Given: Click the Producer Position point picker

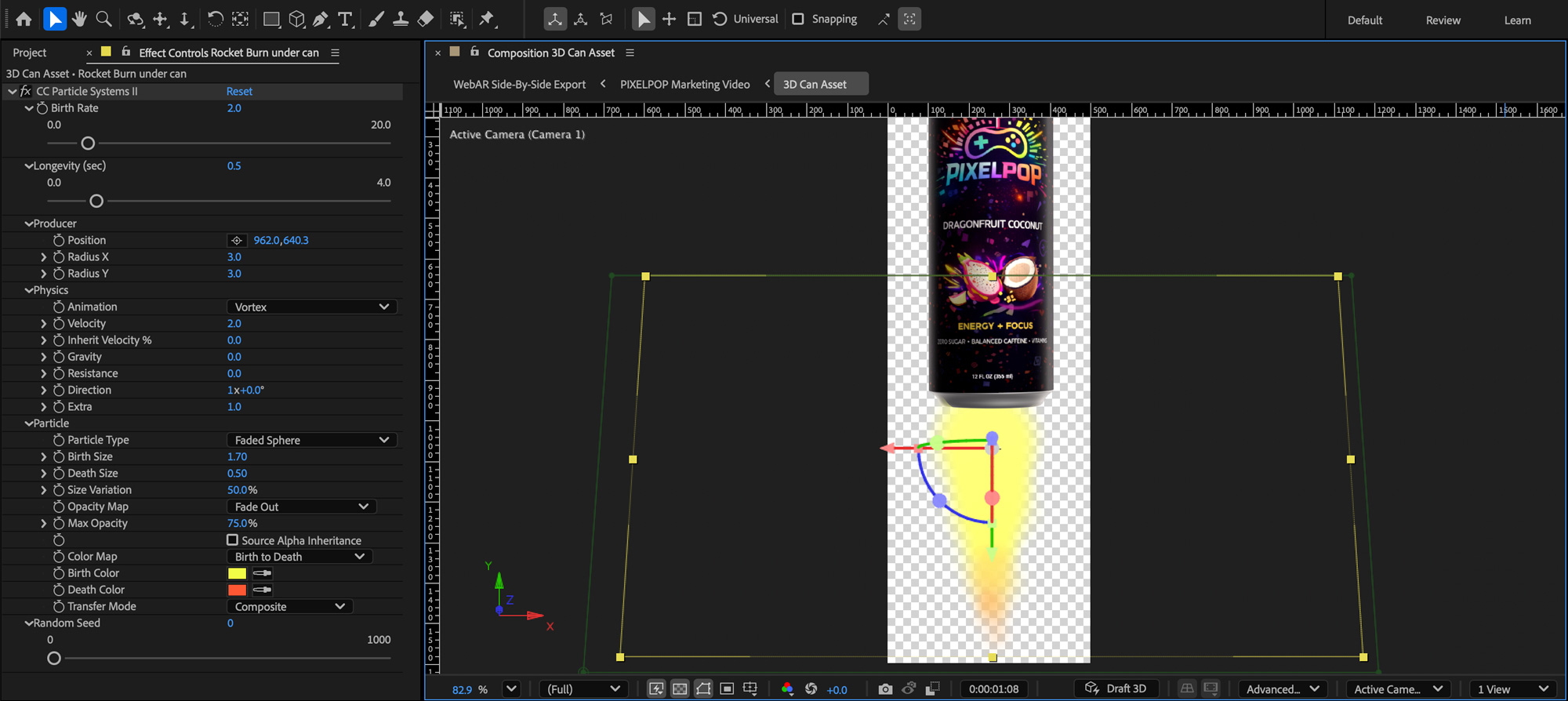Looking at the screenshot, I should 237,240.
